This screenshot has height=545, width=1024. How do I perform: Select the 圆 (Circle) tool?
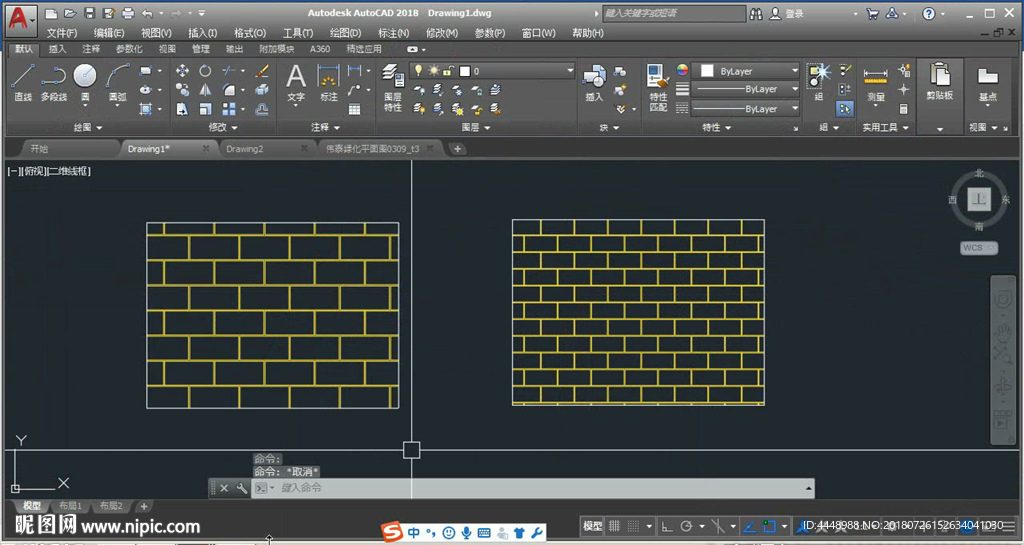(x=85, y=83)
